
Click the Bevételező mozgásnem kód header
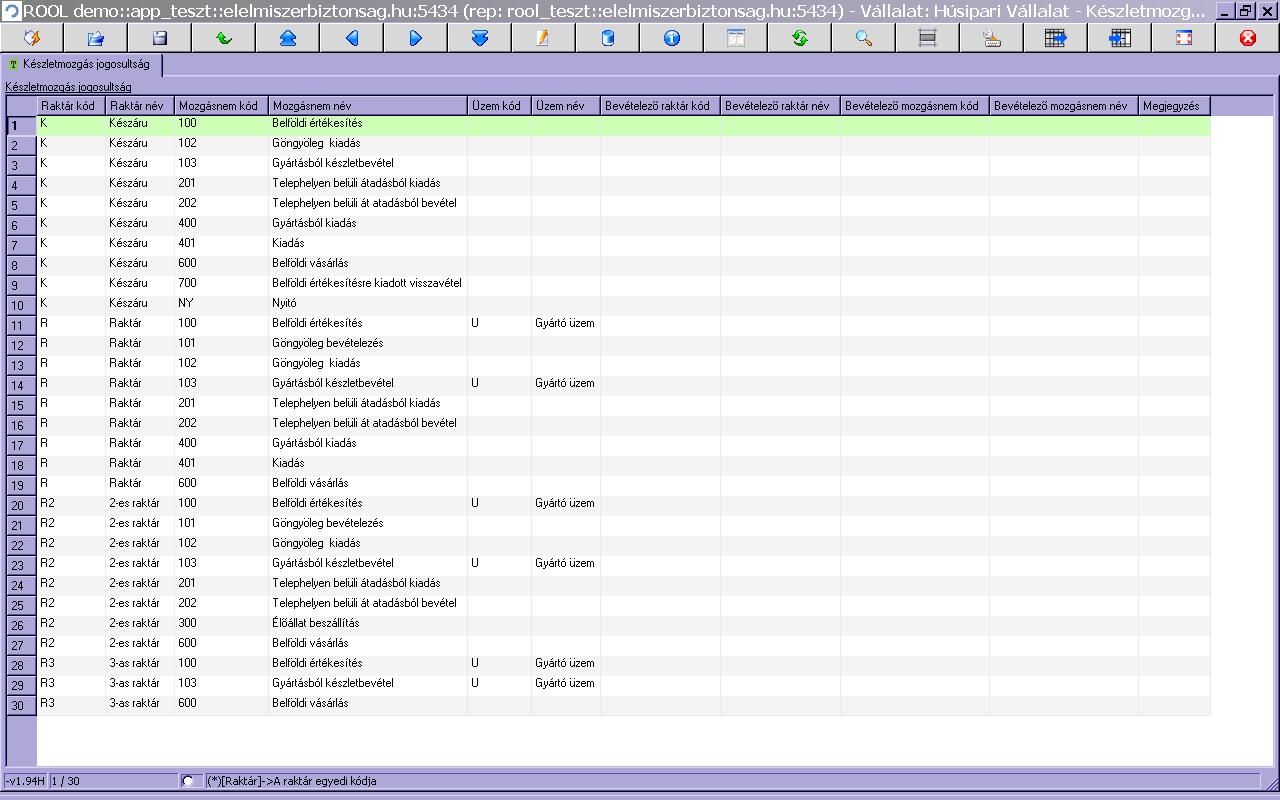[915, 106]
